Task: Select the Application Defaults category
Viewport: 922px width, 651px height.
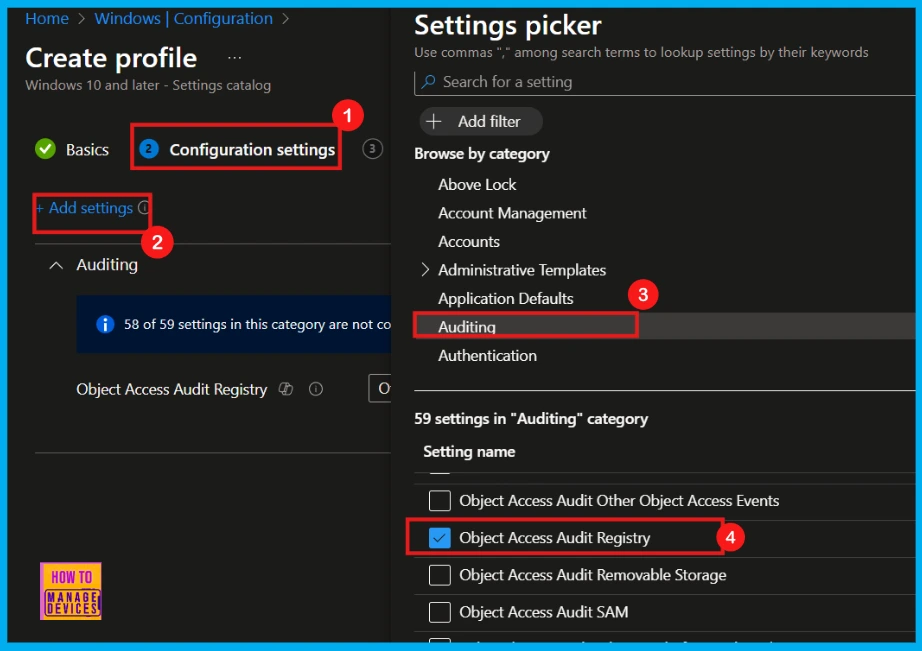Action: 505,299
